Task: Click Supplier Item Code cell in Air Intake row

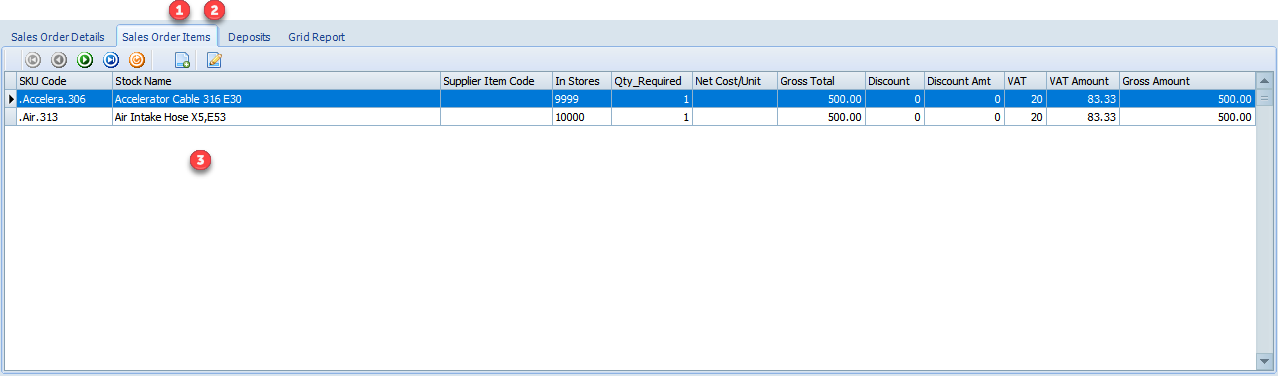Action: [x=496, y=117]
